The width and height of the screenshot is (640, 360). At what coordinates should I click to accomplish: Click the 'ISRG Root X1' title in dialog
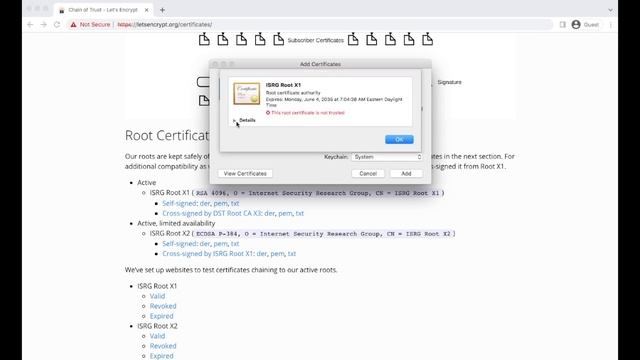[283, 85]
